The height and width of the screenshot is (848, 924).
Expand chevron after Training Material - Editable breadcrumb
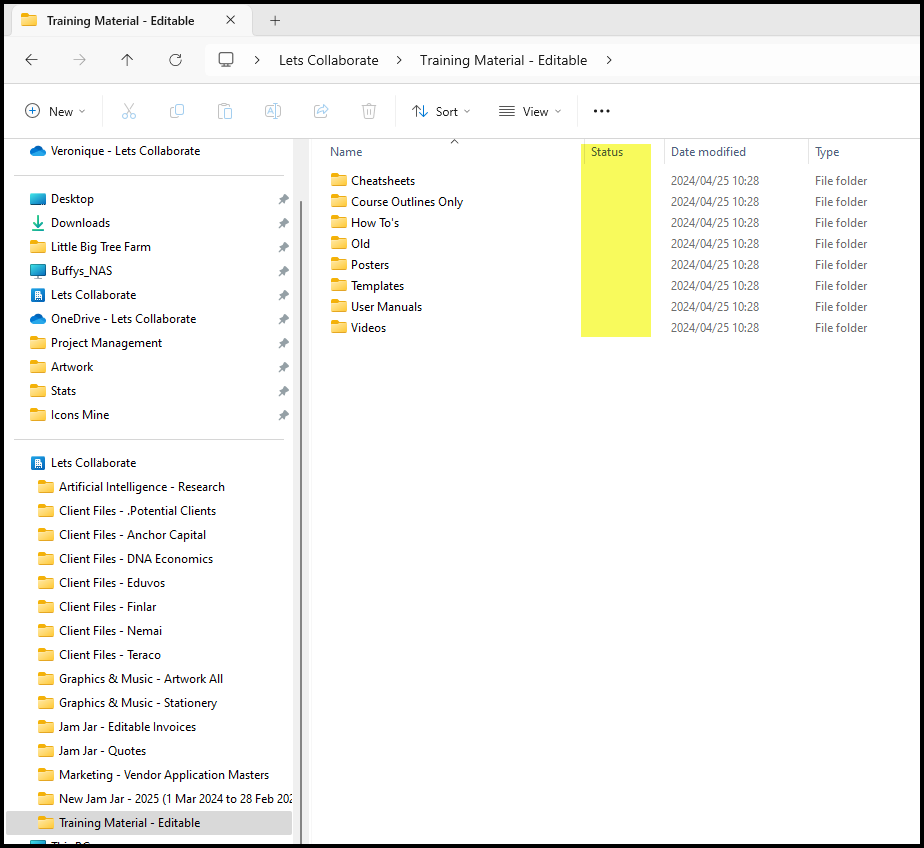pos(609,60)
